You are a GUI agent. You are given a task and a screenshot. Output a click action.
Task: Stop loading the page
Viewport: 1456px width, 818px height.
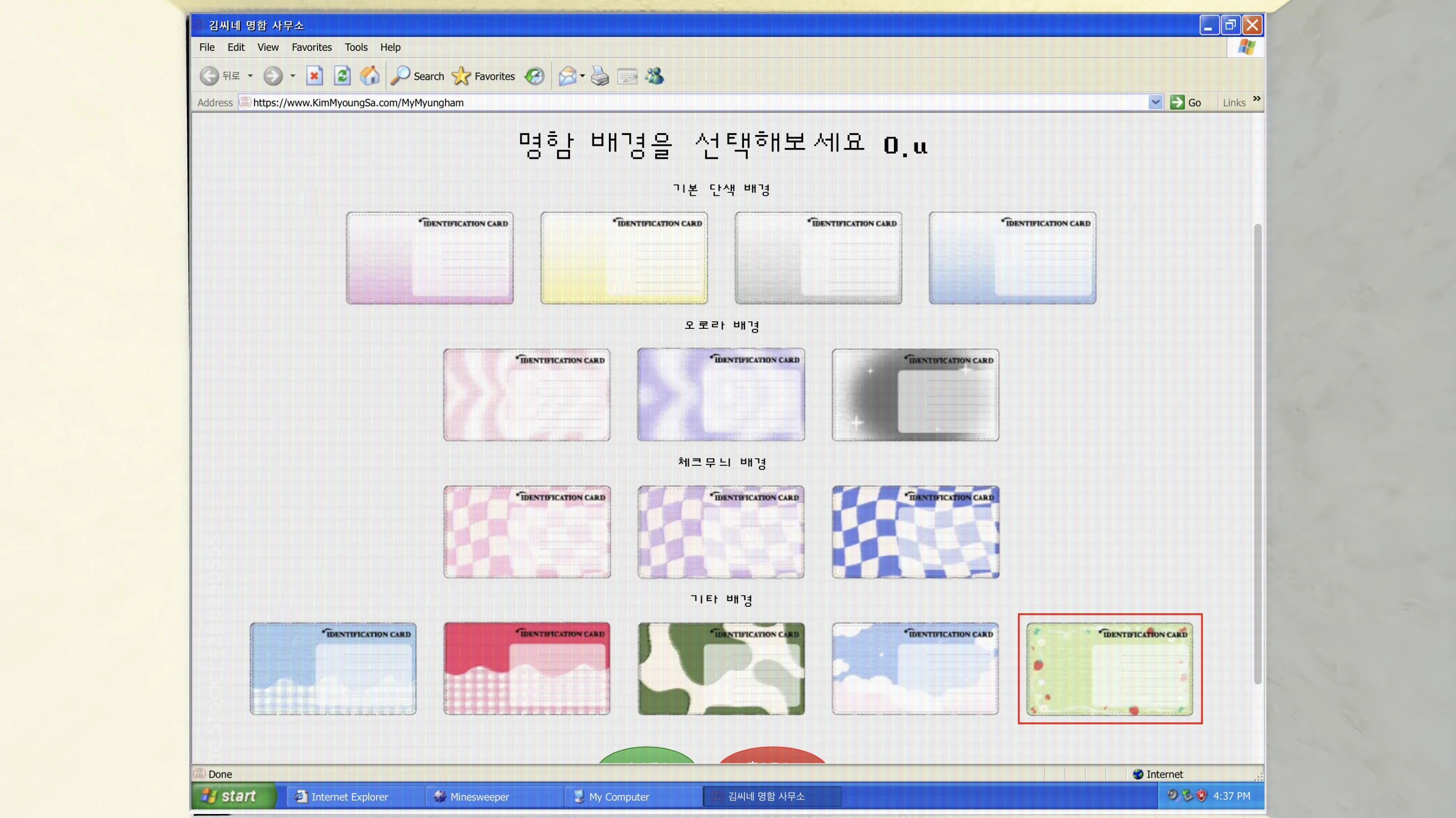click(315, 76)
